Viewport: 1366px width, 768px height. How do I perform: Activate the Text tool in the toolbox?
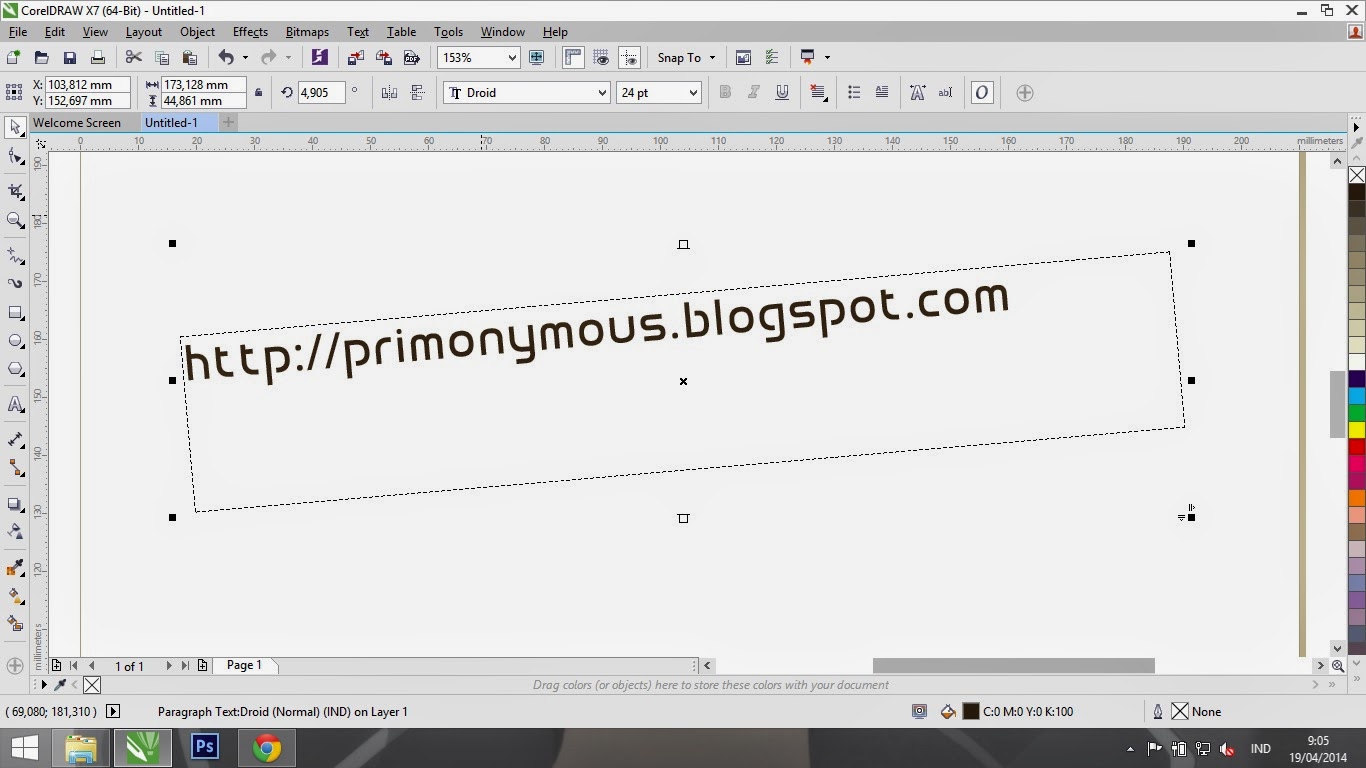(x=15, y=405)
